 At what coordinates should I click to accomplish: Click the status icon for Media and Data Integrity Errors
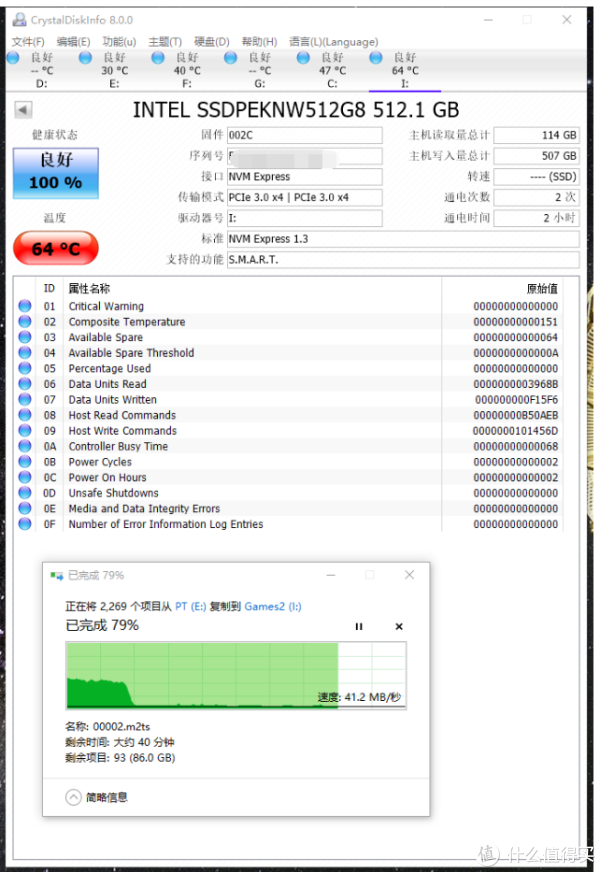coord(25,508)
